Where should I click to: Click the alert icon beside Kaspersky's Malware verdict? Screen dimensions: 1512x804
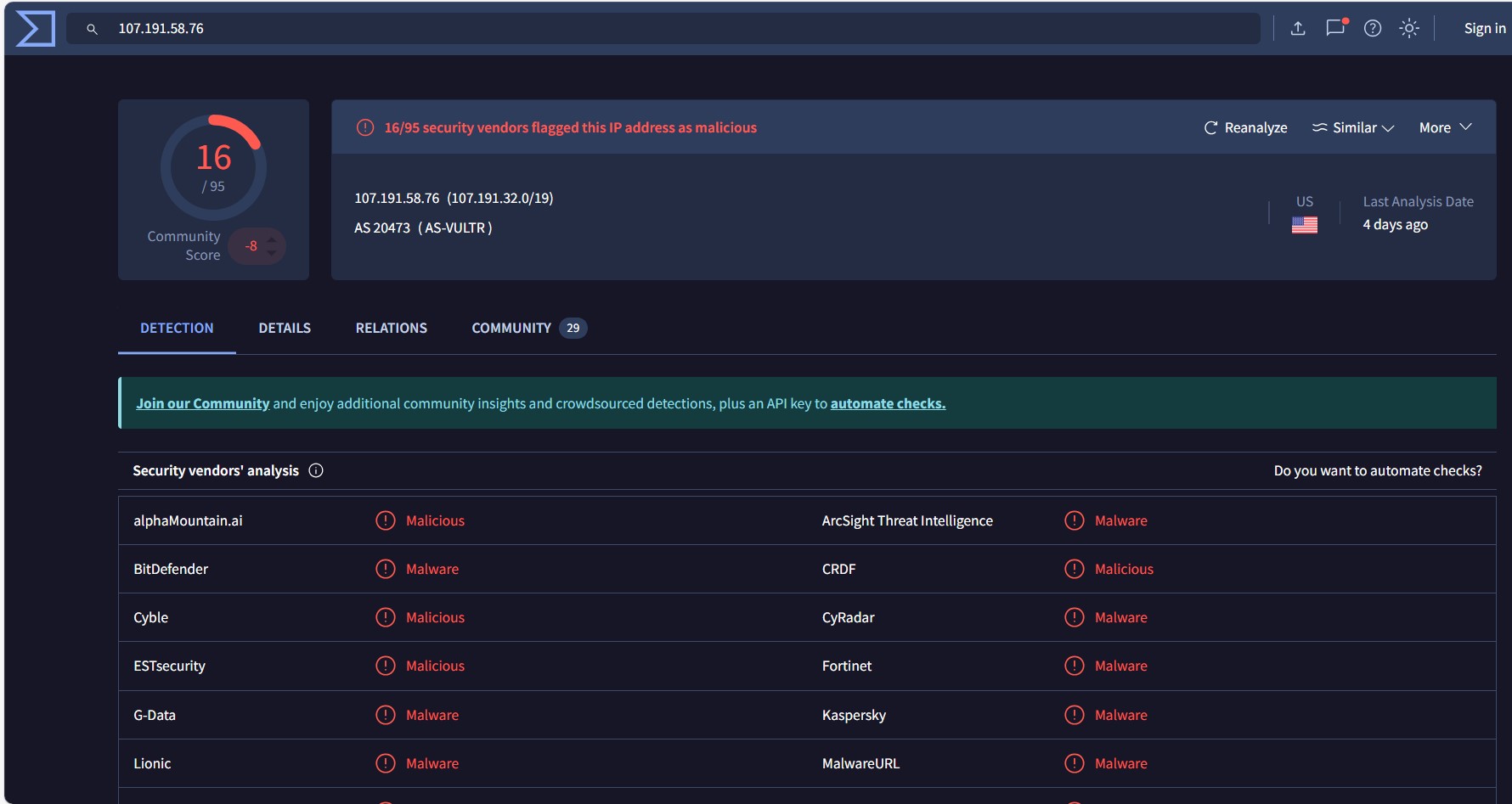[x=1075, y=715]
